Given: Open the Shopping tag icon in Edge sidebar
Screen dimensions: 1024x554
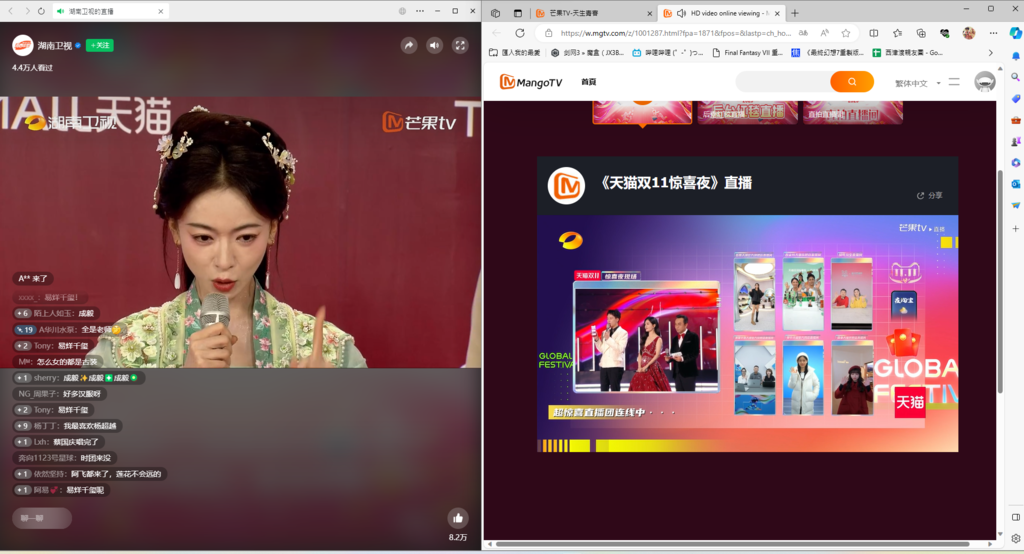Looking at the screenshot, I should [x=1016, y=99].
